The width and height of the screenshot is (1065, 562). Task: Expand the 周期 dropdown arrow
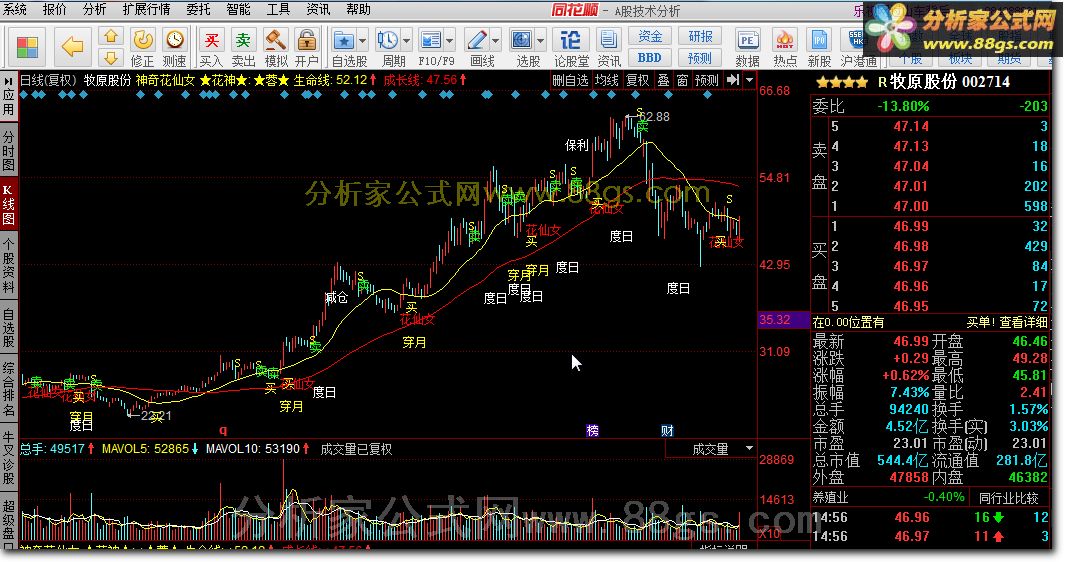pyautogui.click(x=406, y=41)
